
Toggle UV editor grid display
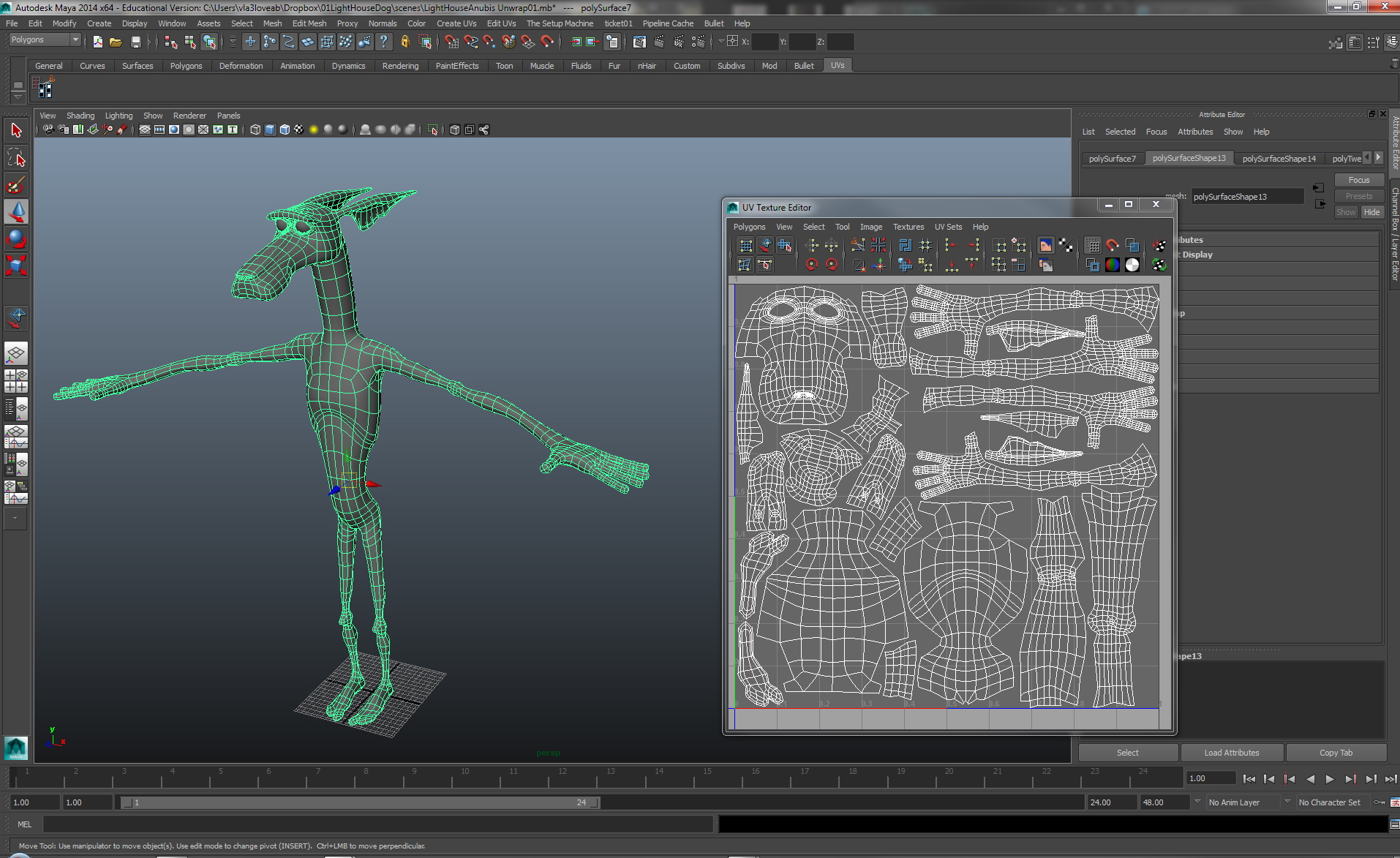(1092, 246)
